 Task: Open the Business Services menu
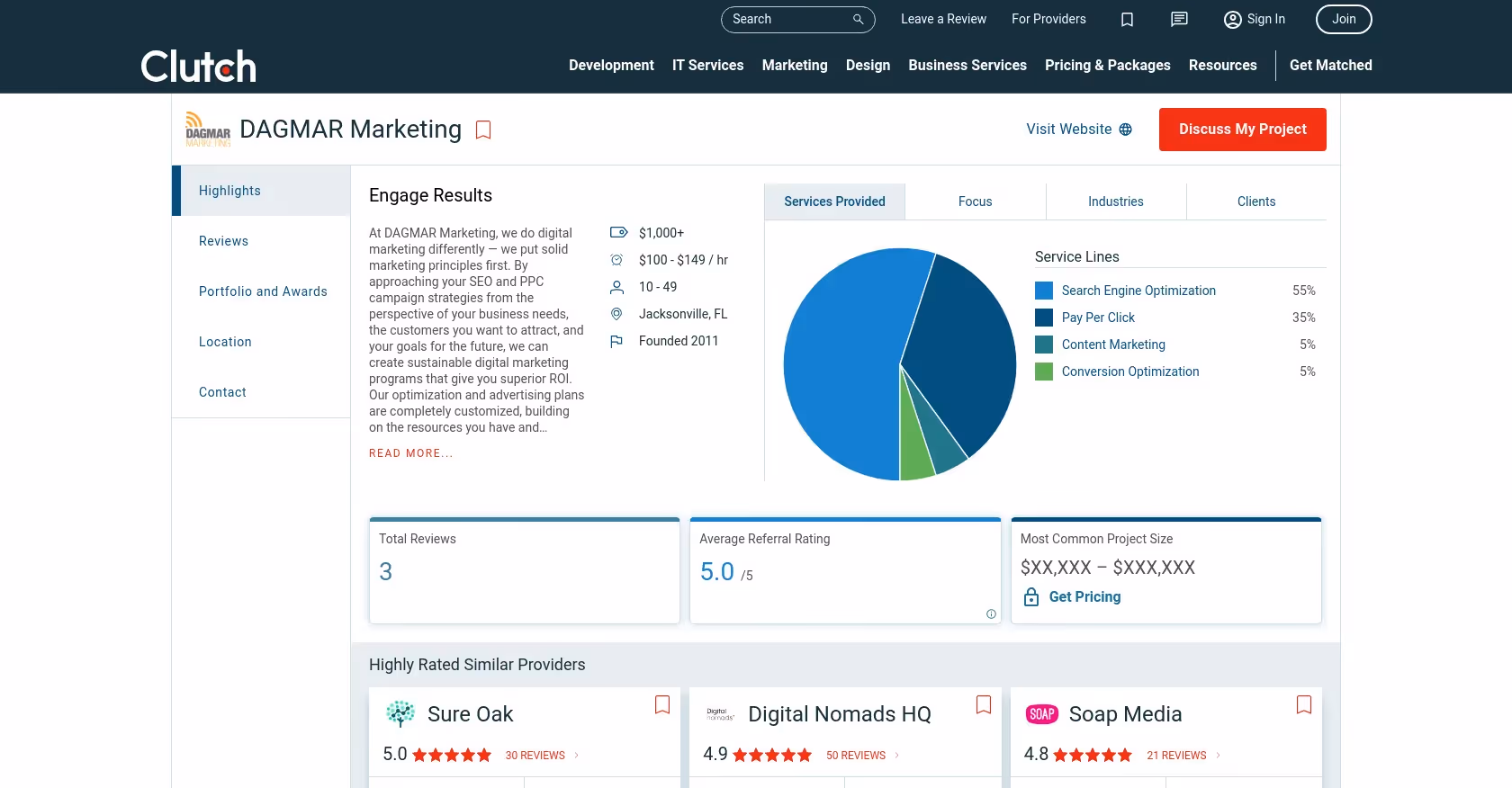pos(967,66)
